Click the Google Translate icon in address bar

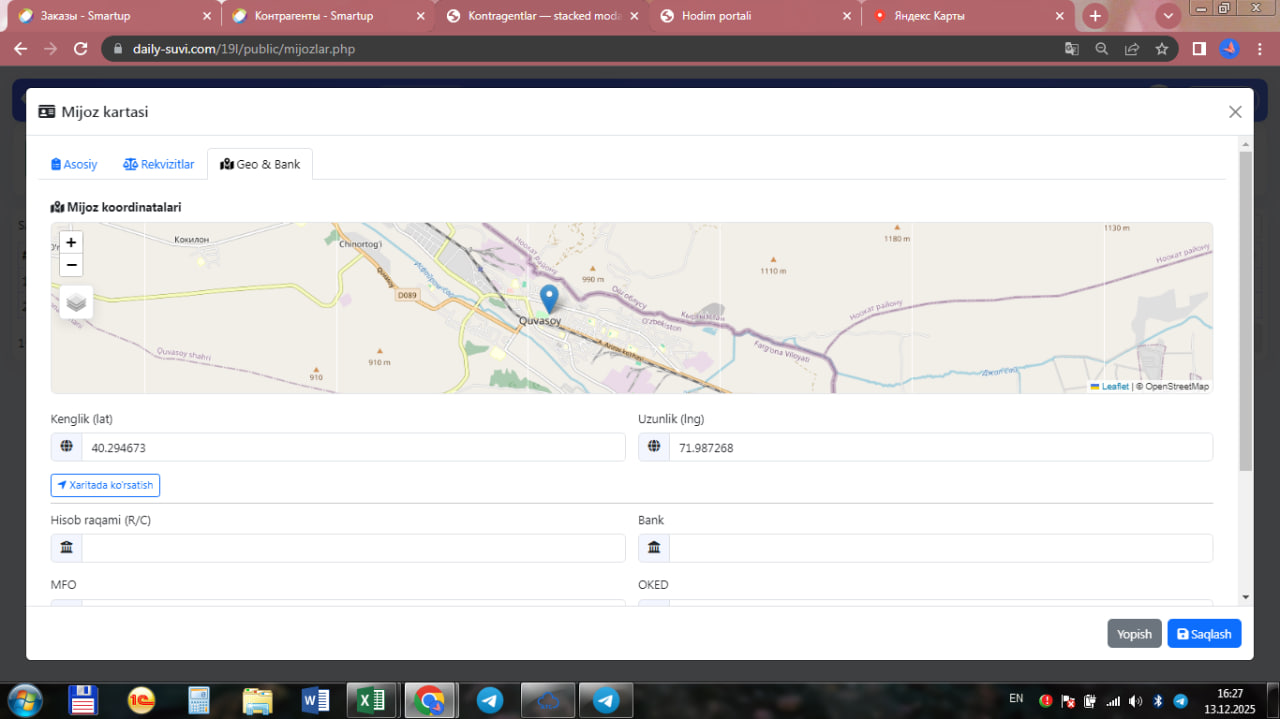click(1071, 49)
